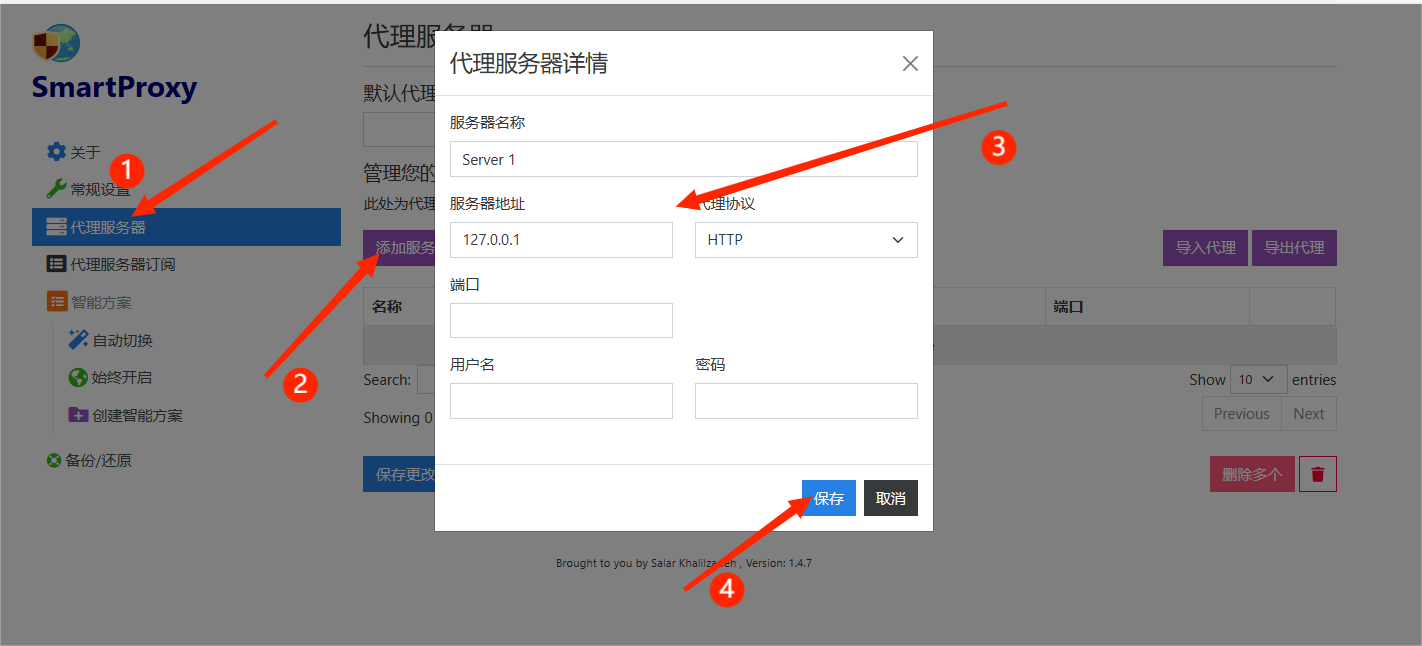Viewport: 1422px width, 646px height.
Task: Save the server with the 保存 button
Action: point(828,497)
